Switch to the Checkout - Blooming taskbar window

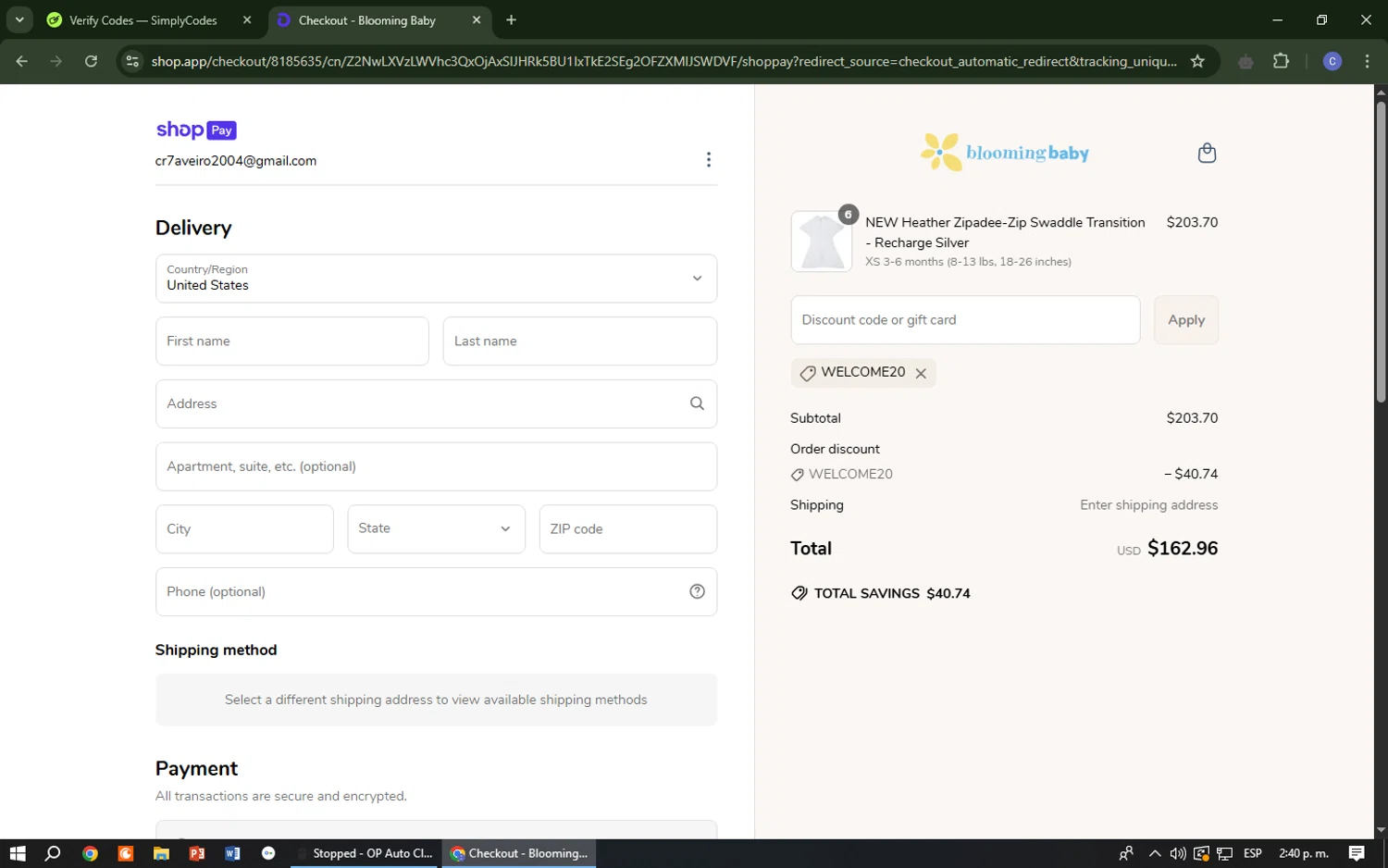[519, 853]
